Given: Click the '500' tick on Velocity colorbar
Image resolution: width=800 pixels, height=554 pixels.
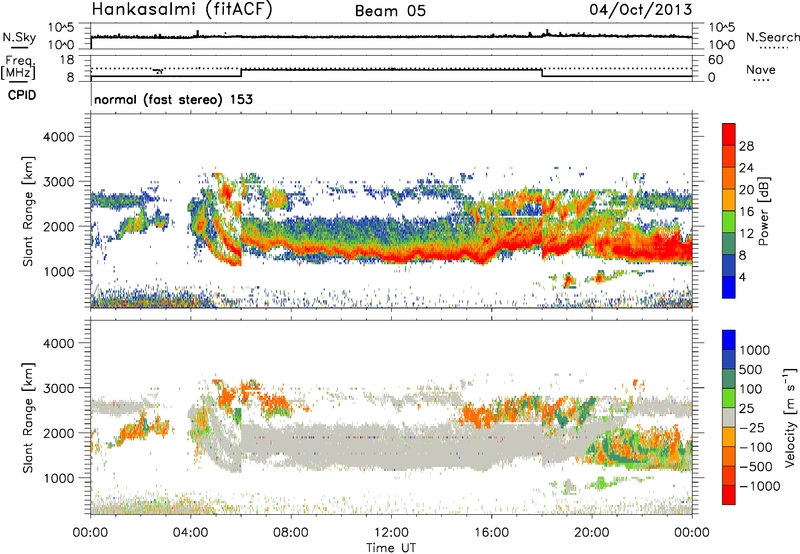Looking at the screenshot, I should [751, 369].
